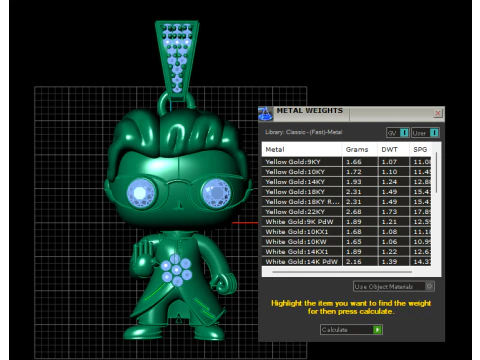Click the 1.06 DWT value for 10KW
480x360 pixels.
(389, 242)
